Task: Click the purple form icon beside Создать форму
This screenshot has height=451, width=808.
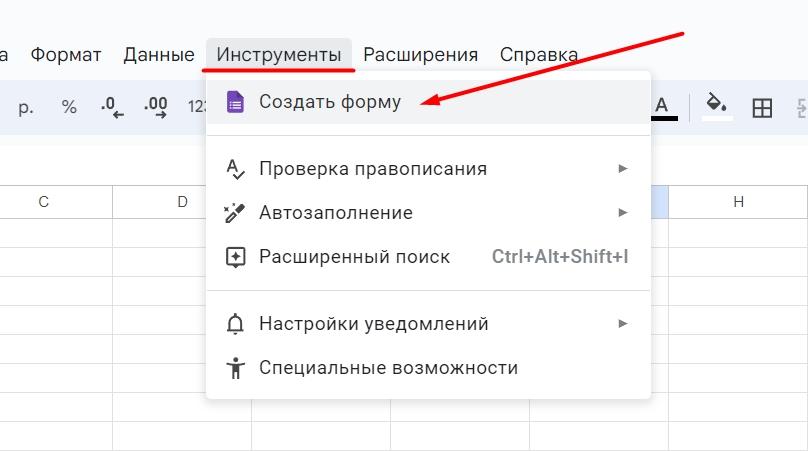Action: (x=235, y=102)
